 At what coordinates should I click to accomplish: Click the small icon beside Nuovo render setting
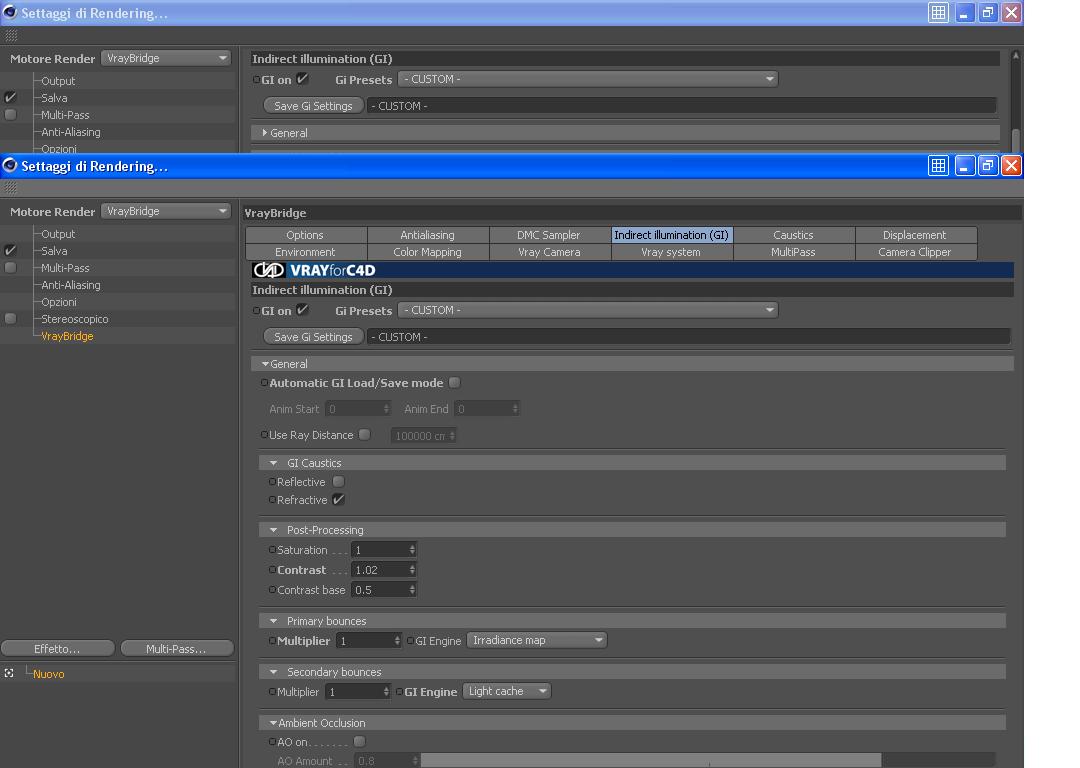[9, 673]
